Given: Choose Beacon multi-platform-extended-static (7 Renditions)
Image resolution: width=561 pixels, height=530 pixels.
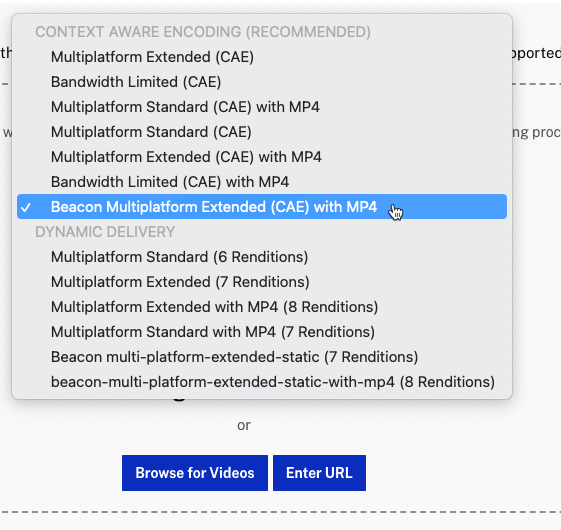Looking at the screenshot, I should coord(262,357).
